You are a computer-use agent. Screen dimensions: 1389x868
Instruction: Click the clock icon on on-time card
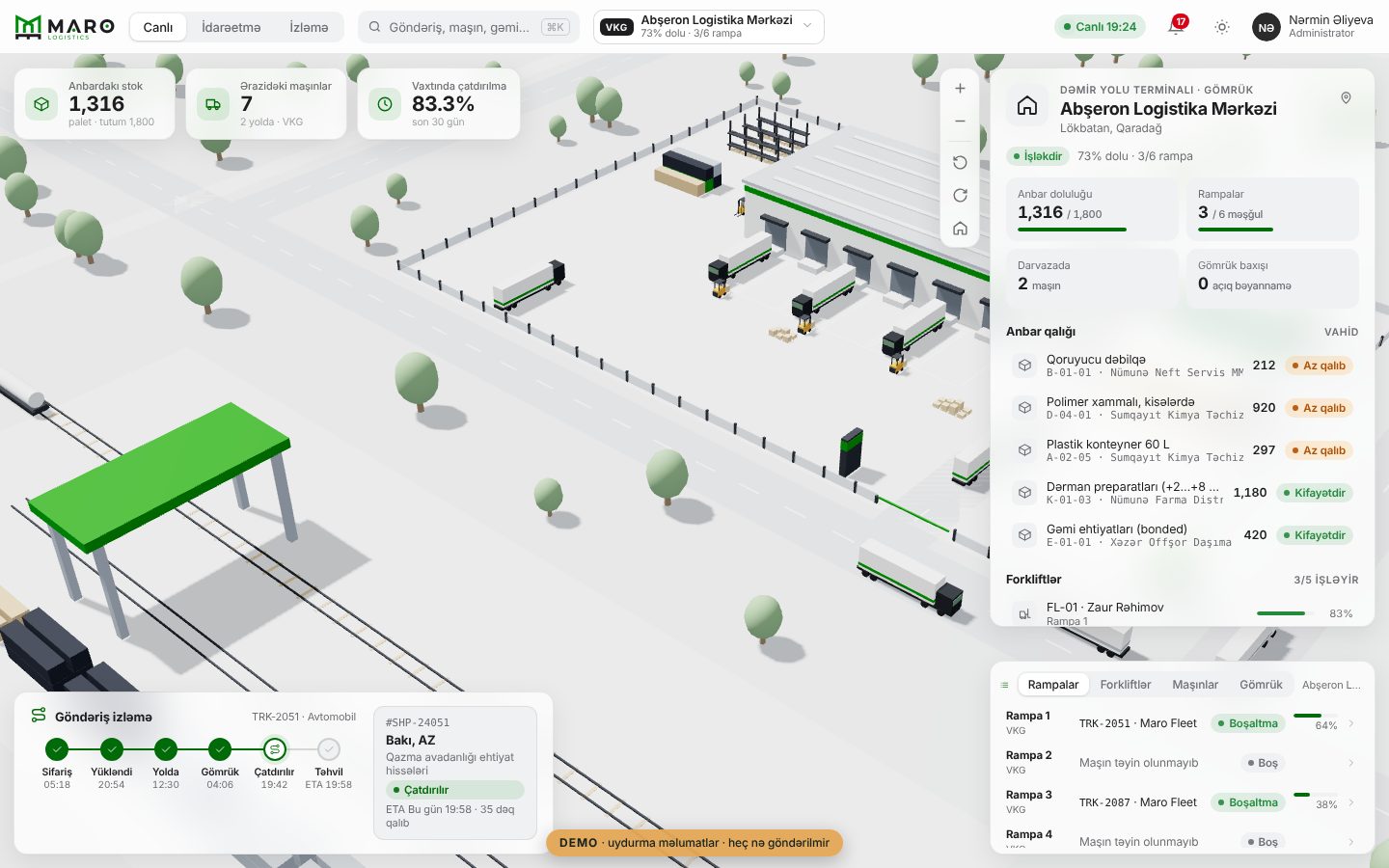(385, 104)
